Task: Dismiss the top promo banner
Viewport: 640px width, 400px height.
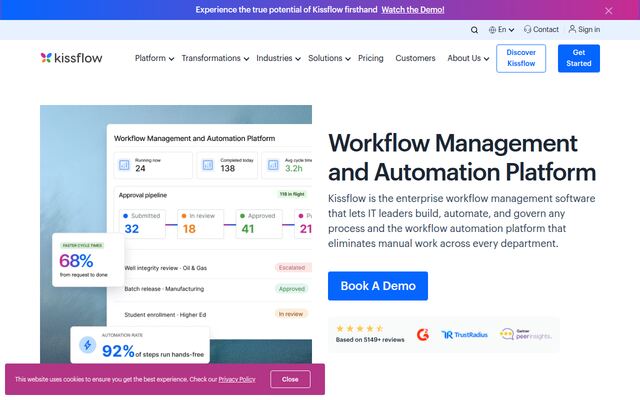Action: tap(608, 11)
